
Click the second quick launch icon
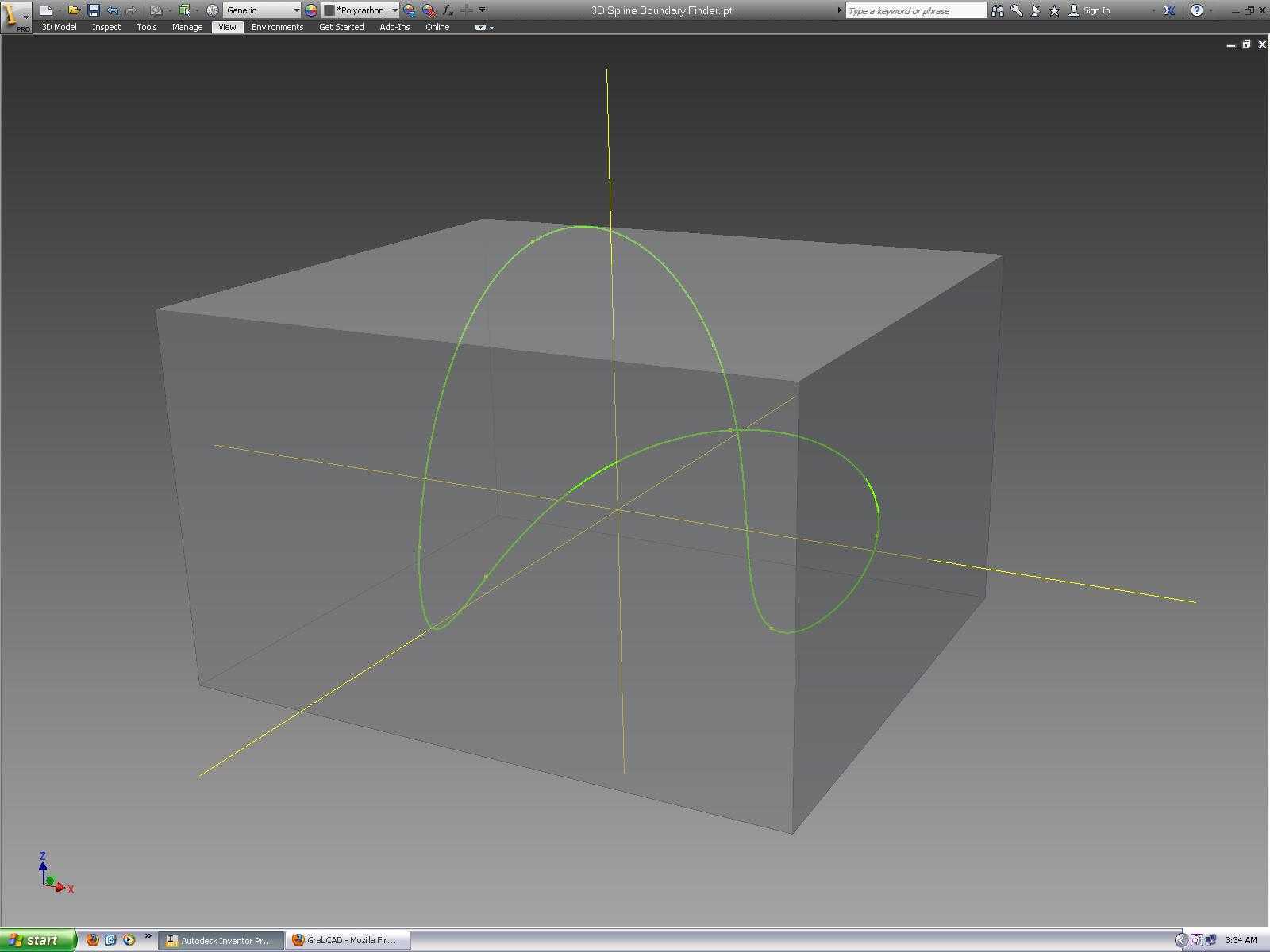(110, 940)
